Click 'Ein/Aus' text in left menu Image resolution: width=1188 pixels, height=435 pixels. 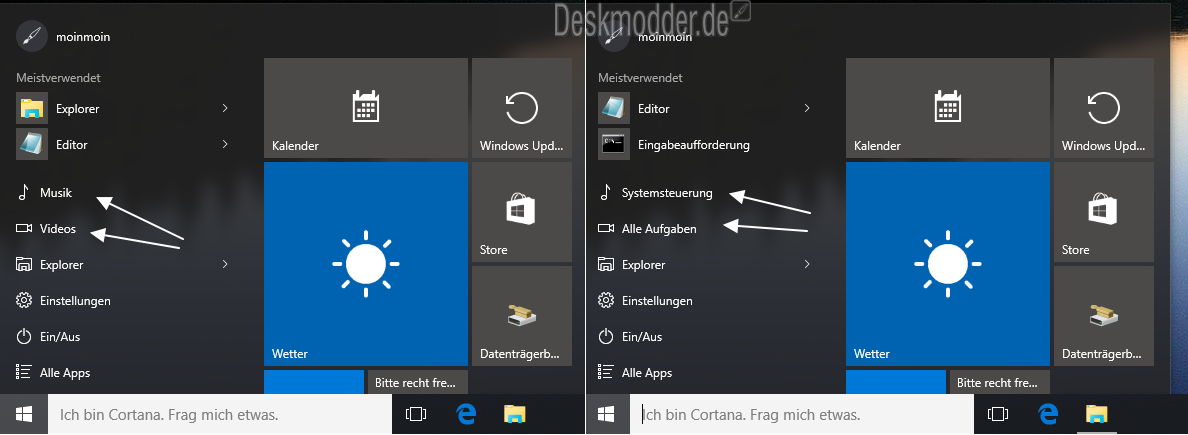pyautogui.click(x=60, y=336)
